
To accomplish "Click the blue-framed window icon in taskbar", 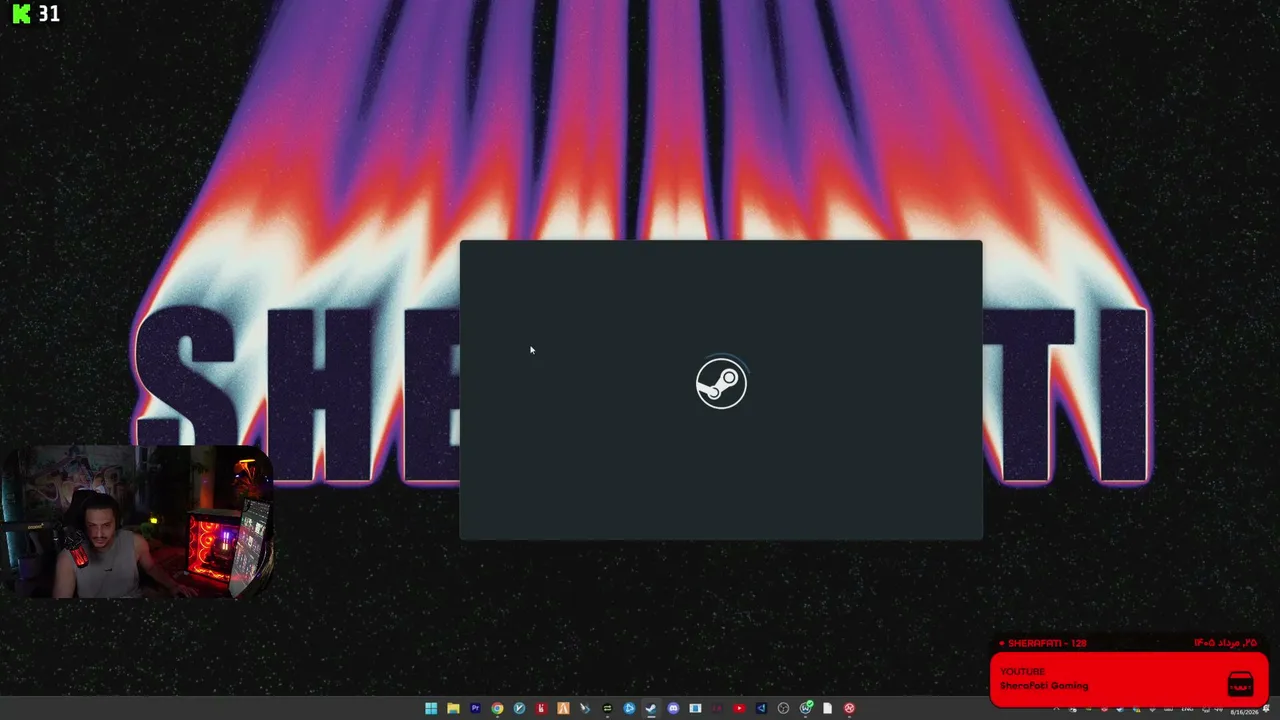I will [x=695, y=708].
